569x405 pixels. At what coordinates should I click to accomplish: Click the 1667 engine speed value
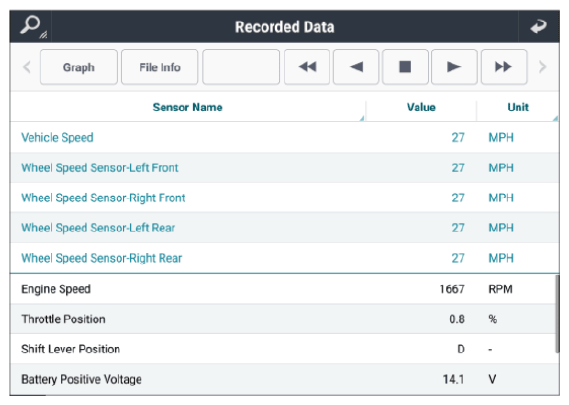(452, 289)
